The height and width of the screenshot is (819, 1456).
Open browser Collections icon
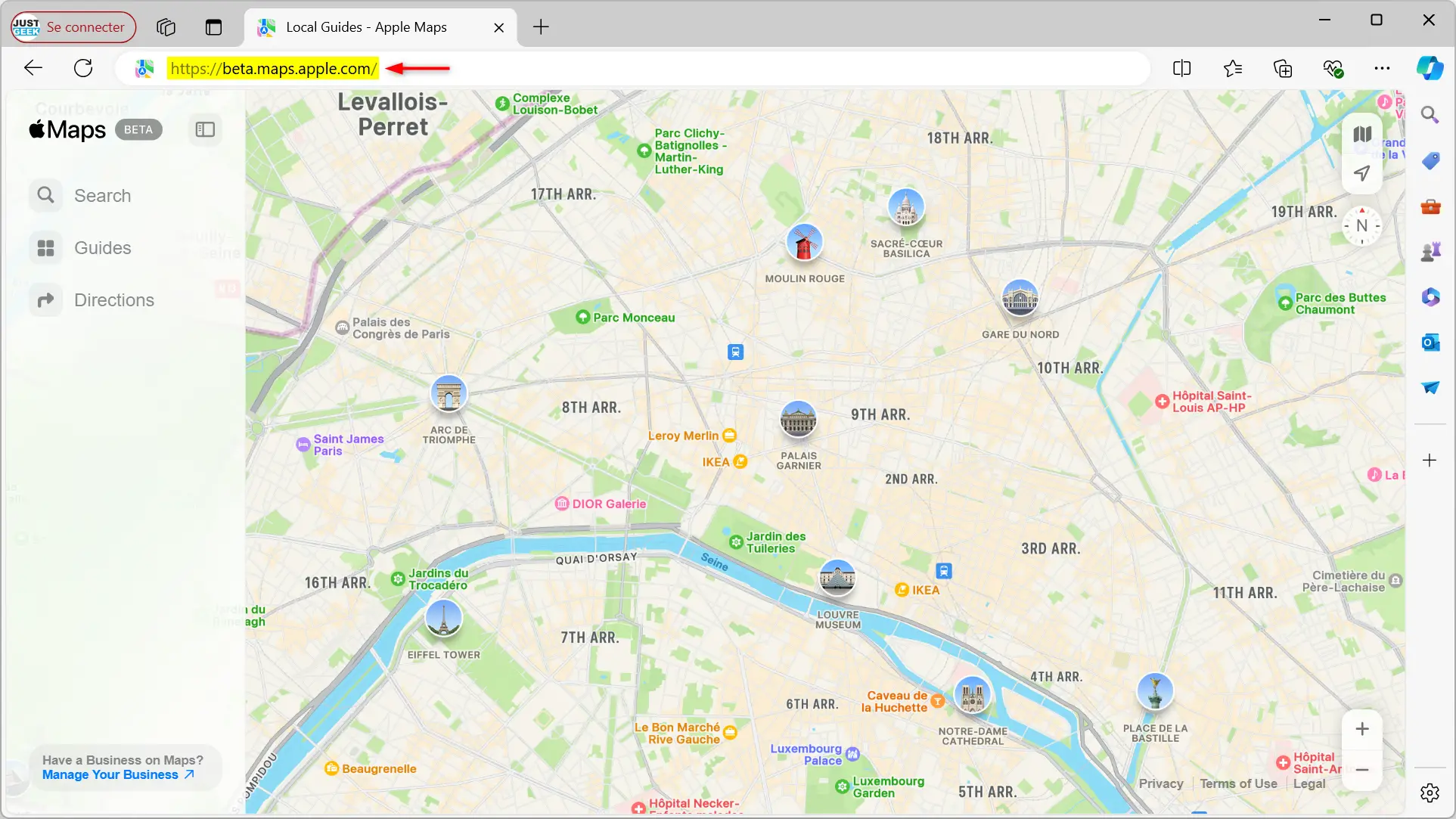(x=1283, y=69)
